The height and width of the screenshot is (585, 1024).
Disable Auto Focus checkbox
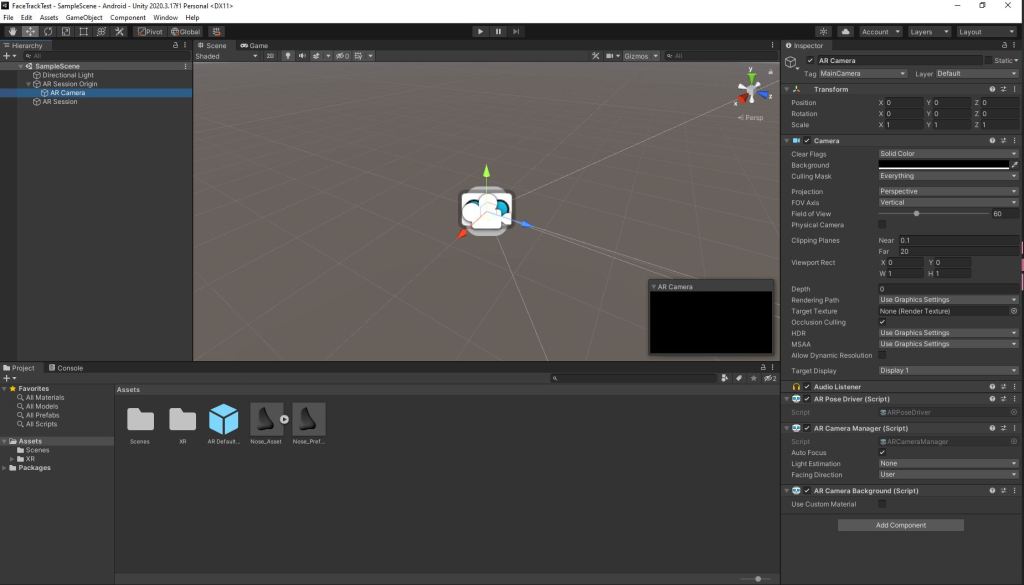882,453
